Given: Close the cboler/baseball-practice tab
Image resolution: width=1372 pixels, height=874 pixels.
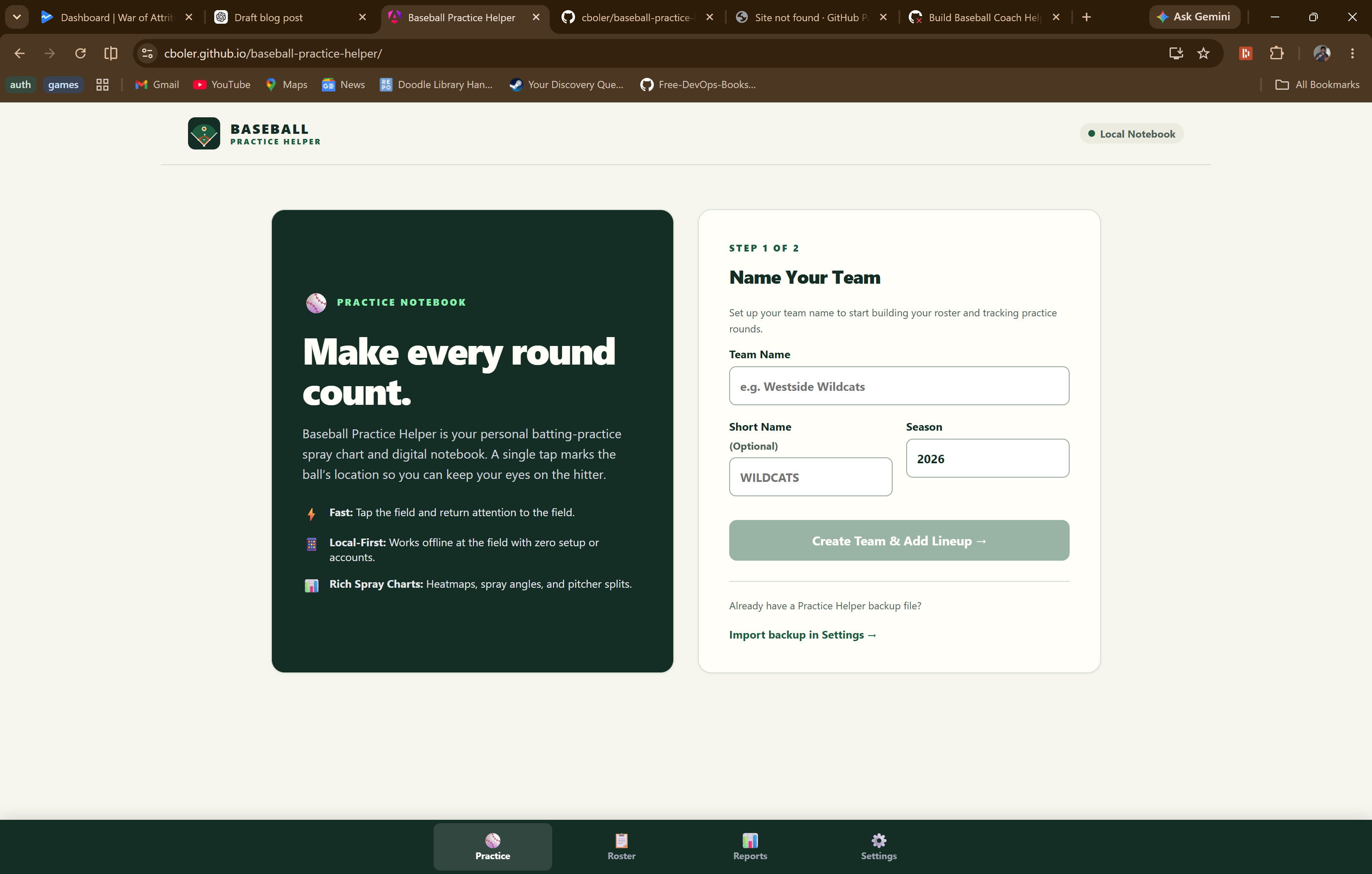Looking at the screenshot, I should (x=710, y=17).
